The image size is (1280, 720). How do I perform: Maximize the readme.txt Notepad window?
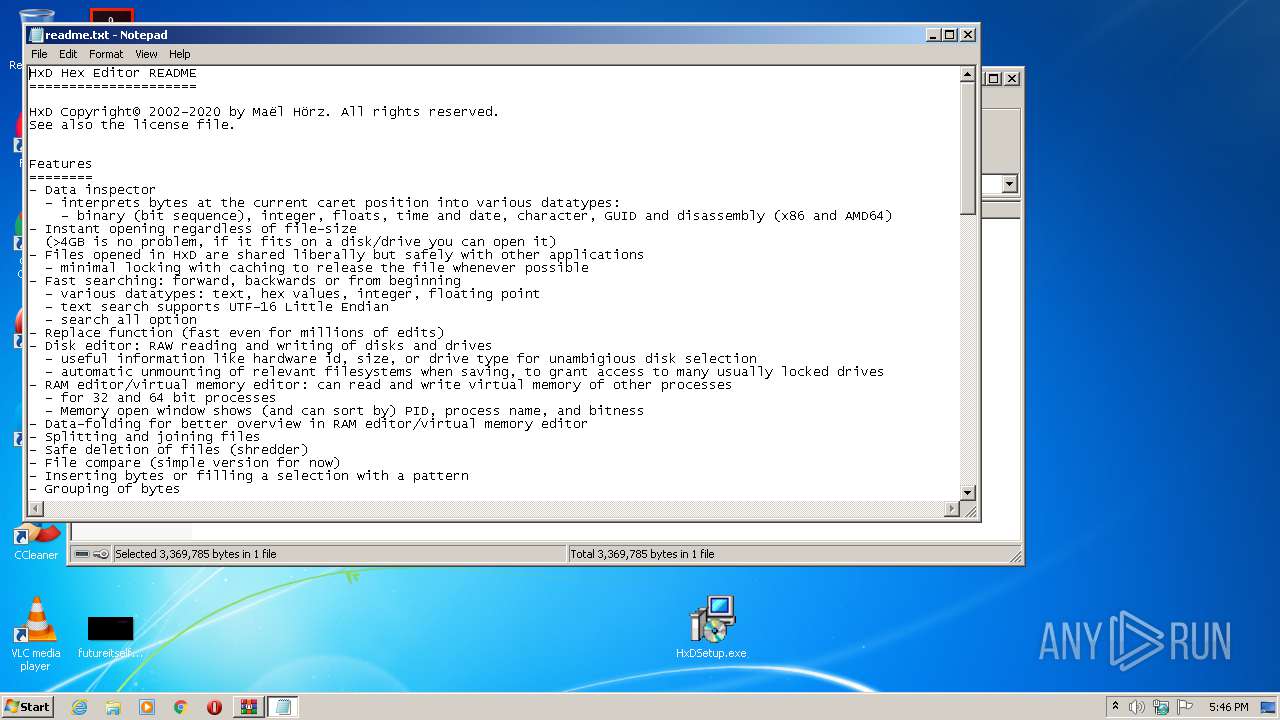coord(950,35)
